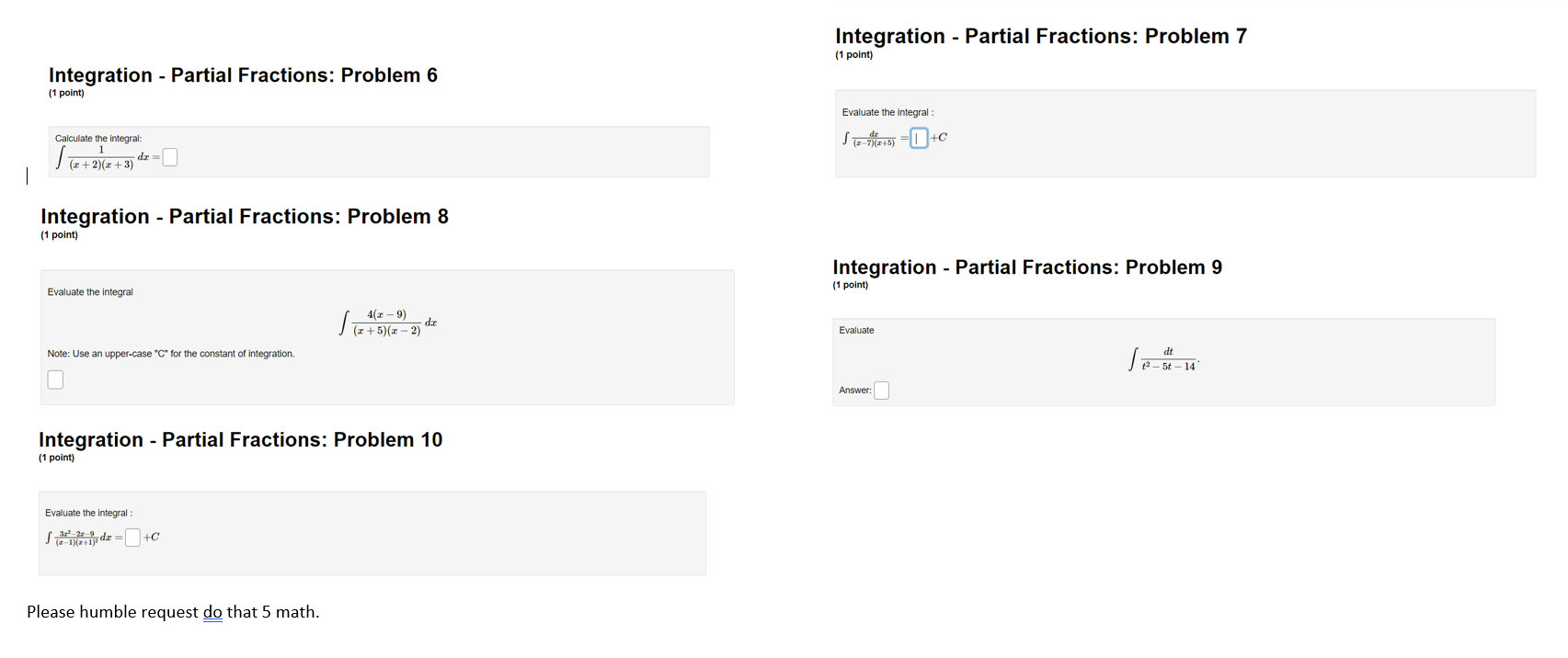Click the "Calculate the integral:" label
The image size is (1568, 658).
pos(98,139)
